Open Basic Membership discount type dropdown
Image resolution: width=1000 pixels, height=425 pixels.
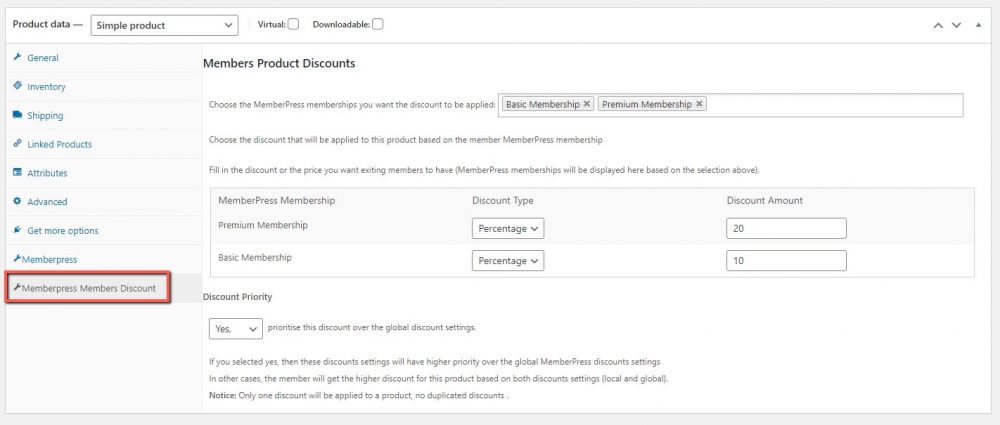(x=508, y=261)
